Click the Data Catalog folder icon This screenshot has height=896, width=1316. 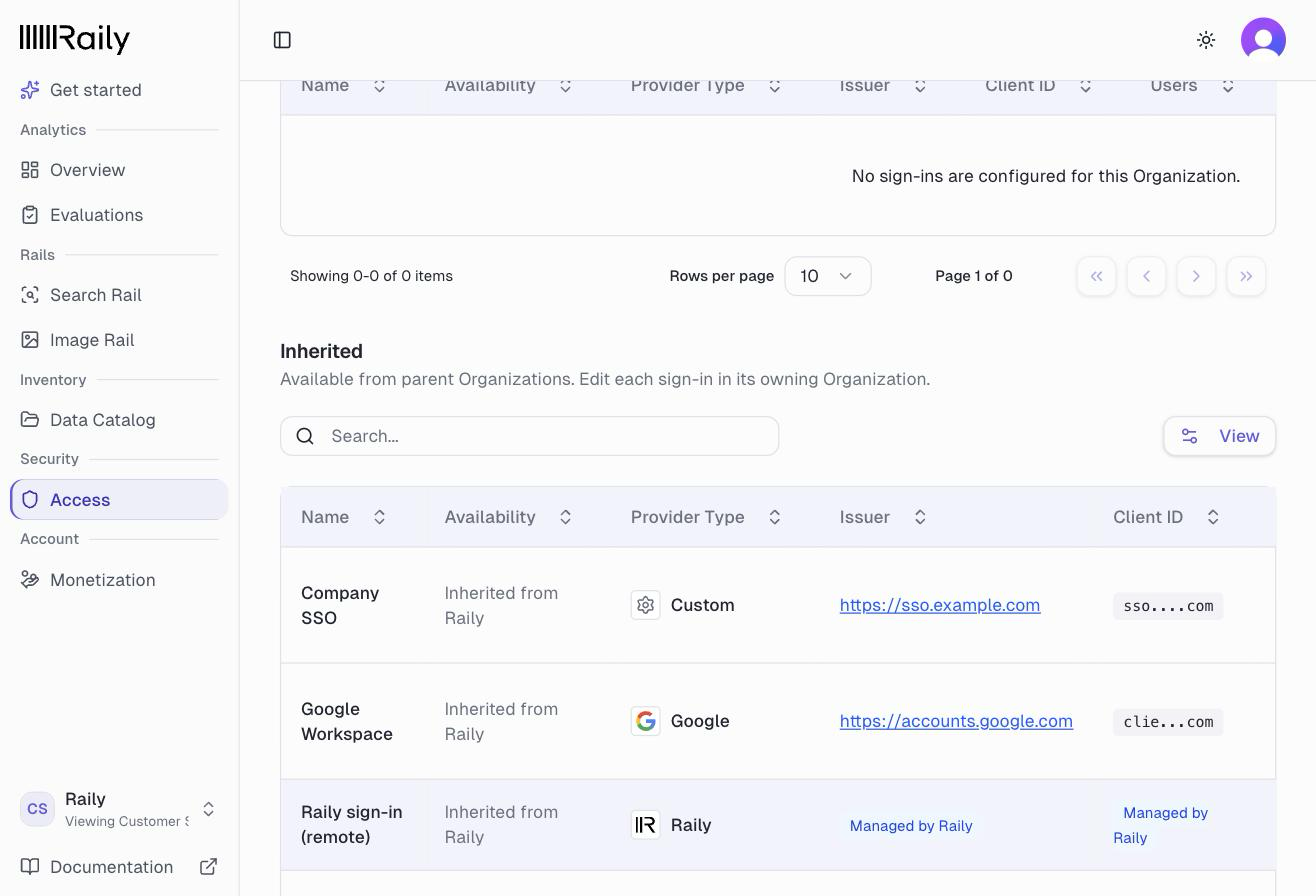coord(30,420)
